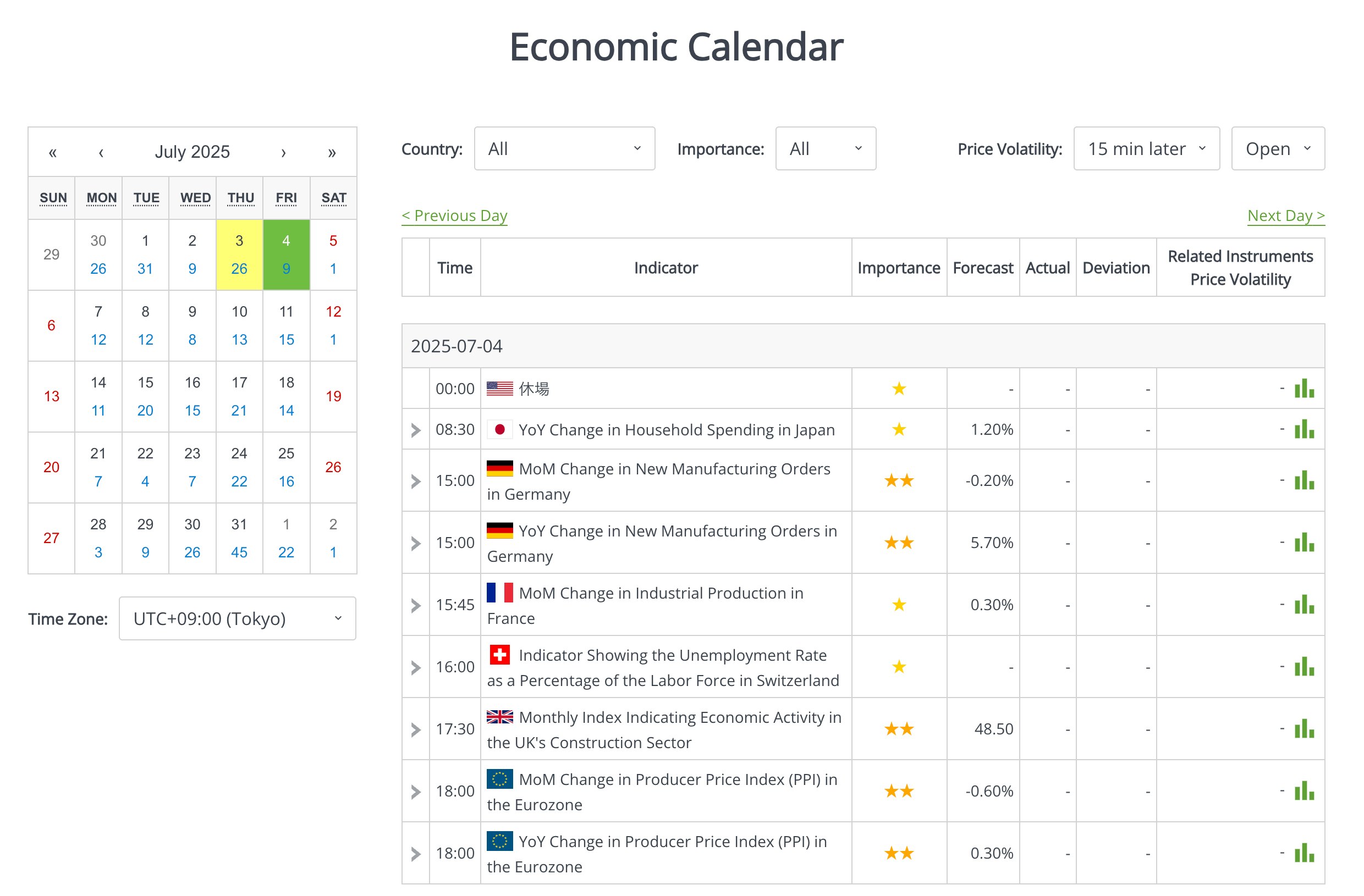Open the Country filter dropdown
This screenshot has width=1364, height=896.
coord(564,148)
